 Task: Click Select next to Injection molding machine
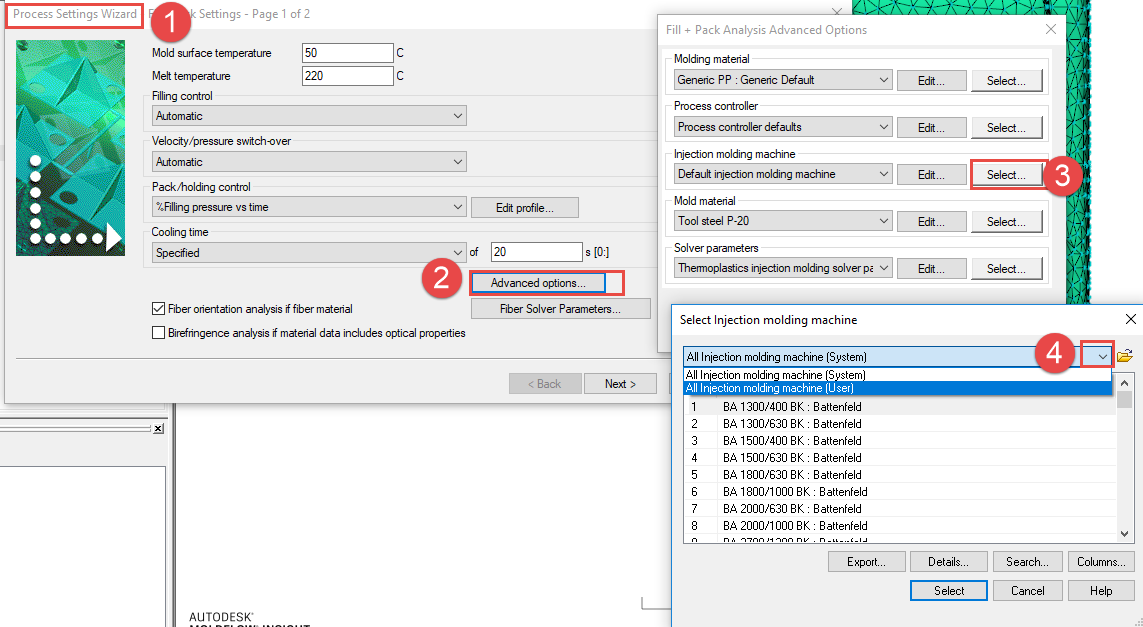click(1007, 174)
